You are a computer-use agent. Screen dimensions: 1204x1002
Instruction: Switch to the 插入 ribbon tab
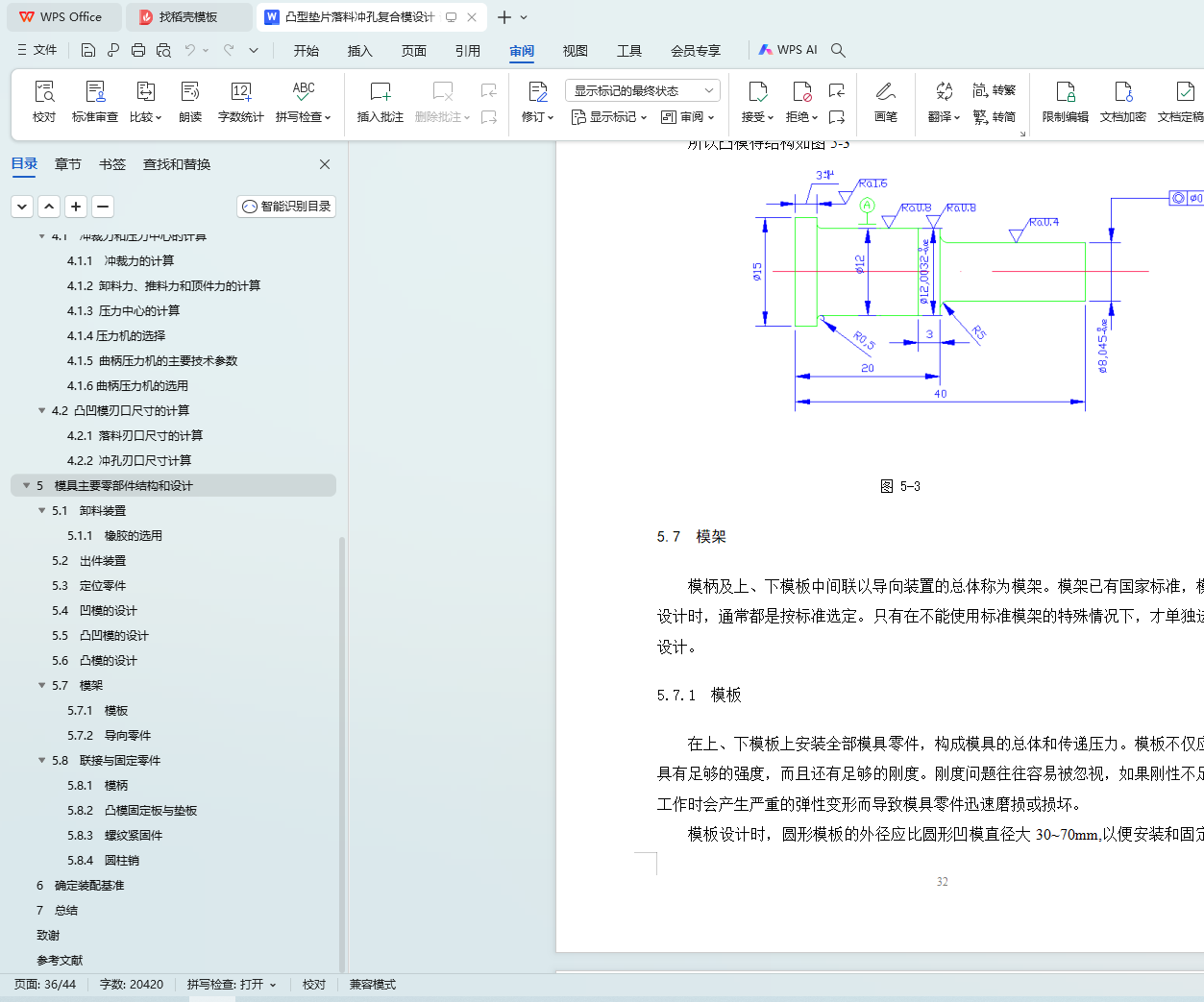[360, 51]
